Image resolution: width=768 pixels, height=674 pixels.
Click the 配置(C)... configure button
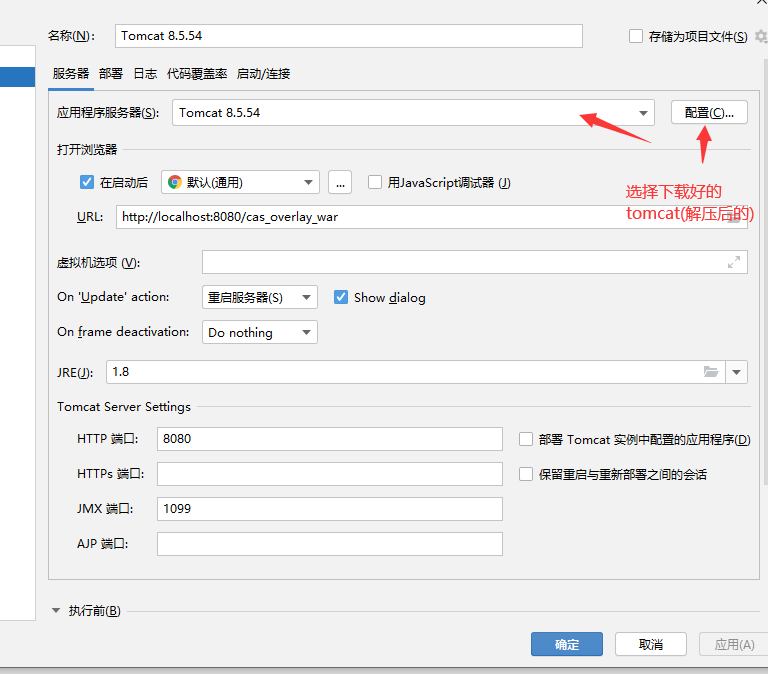point(709,113)
